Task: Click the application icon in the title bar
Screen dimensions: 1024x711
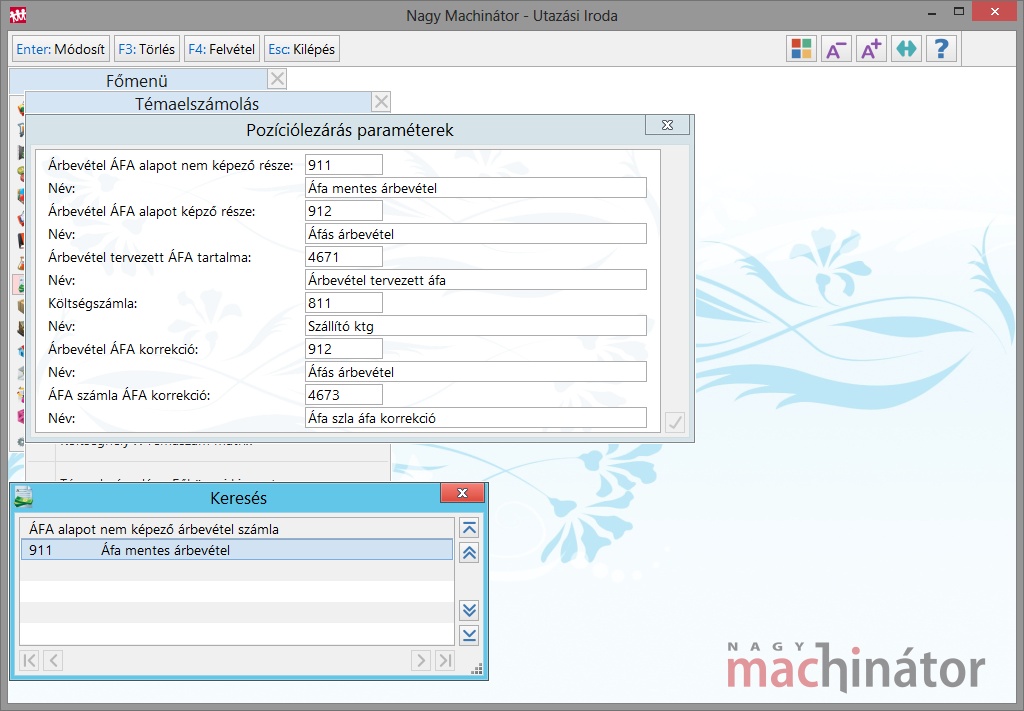Action: (17, 14)
